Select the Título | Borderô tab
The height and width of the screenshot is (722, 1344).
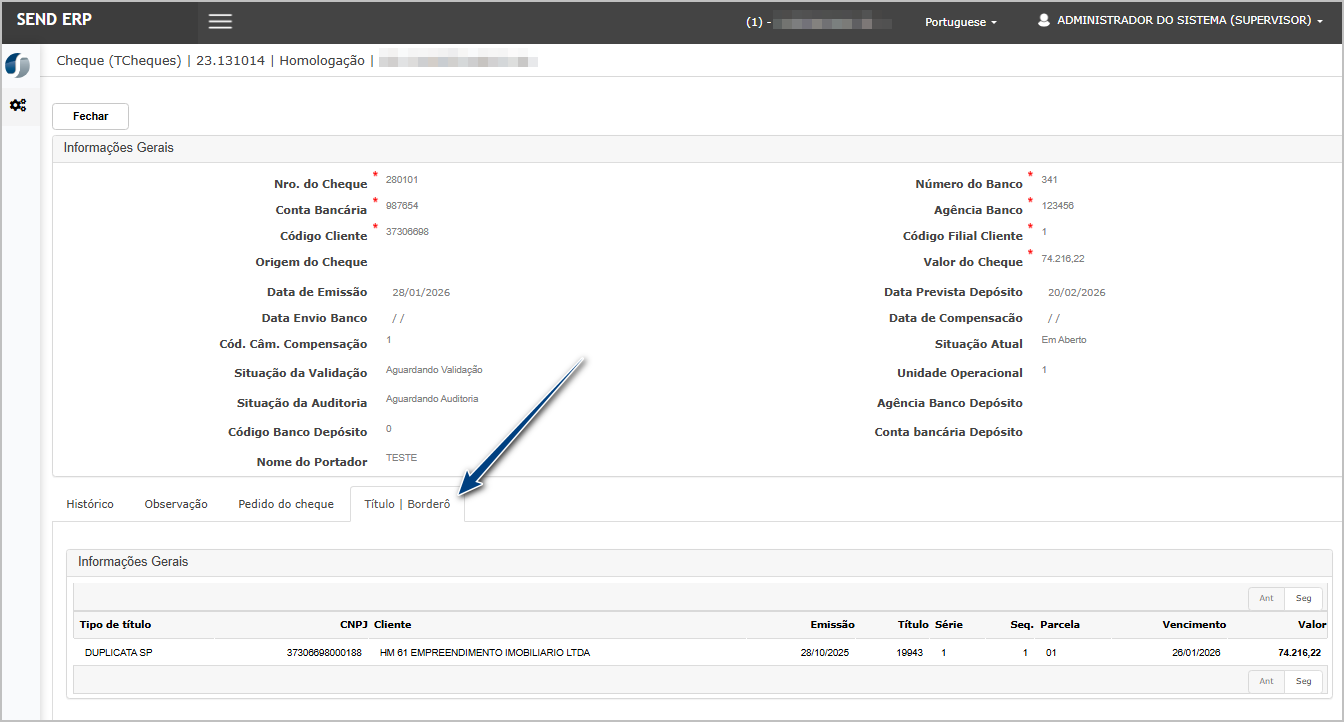[407, 504]
